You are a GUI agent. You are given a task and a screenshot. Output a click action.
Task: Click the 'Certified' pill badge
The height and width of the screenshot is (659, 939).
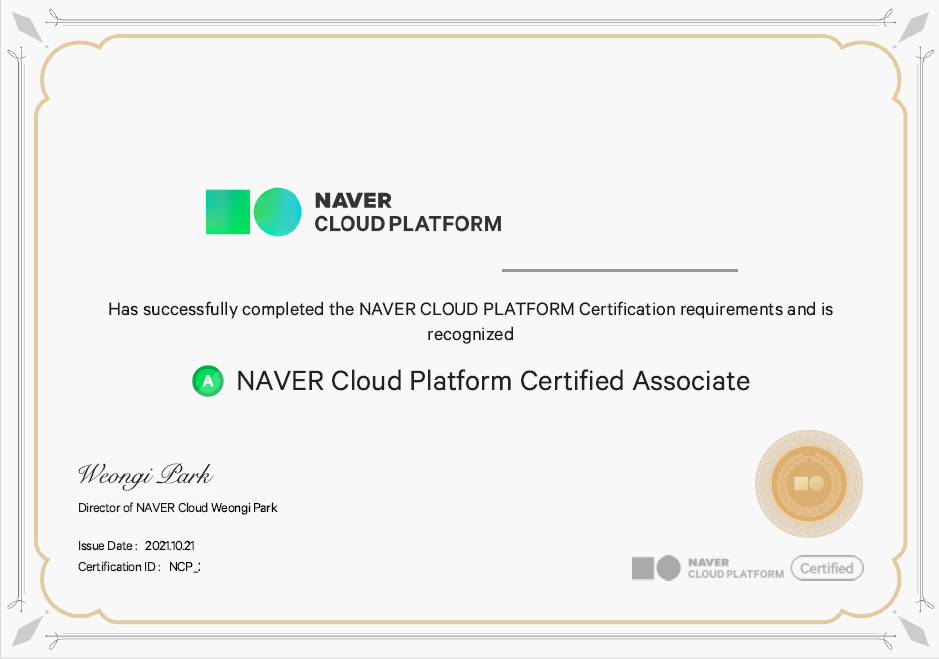click(x=827, y=568)
